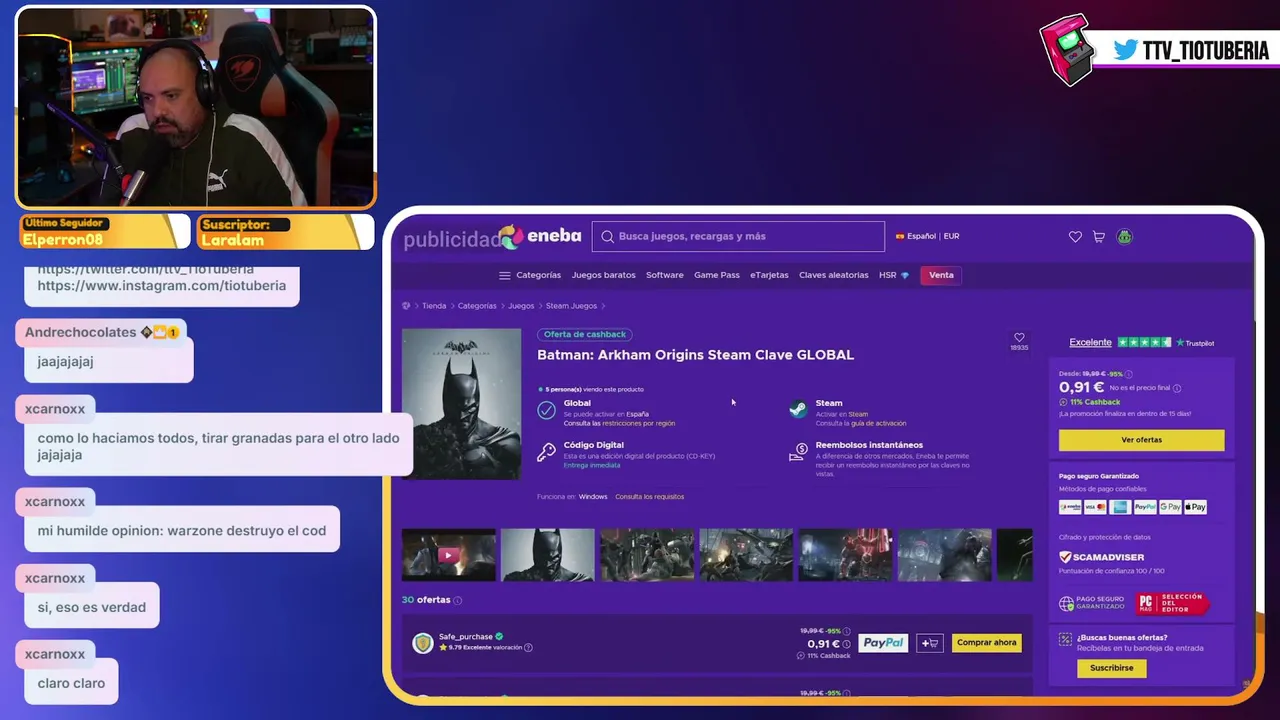Click the Consulta los requisitos link
The width and height of the screenshot is (1280, 720).
click(x=650, y=497)
